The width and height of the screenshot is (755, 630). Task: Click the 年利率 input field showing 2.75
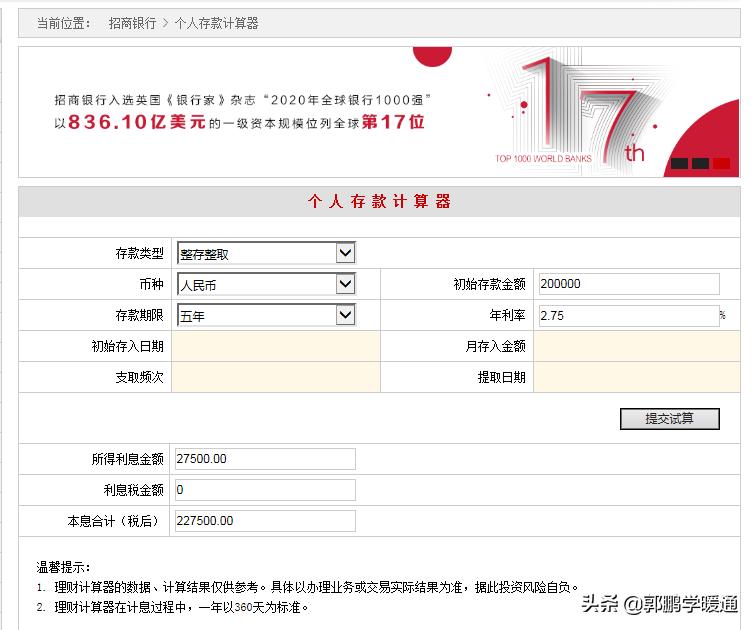pos(629,315)
